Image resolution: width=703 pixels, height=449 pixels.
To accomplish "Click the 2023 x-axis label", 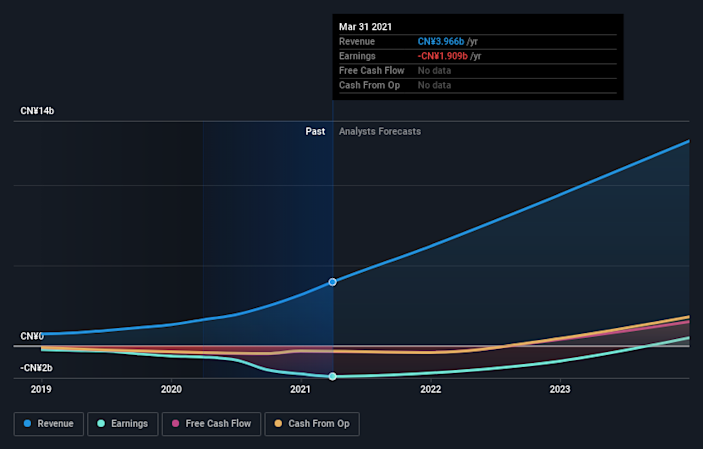I will click(x=560, y=389).
